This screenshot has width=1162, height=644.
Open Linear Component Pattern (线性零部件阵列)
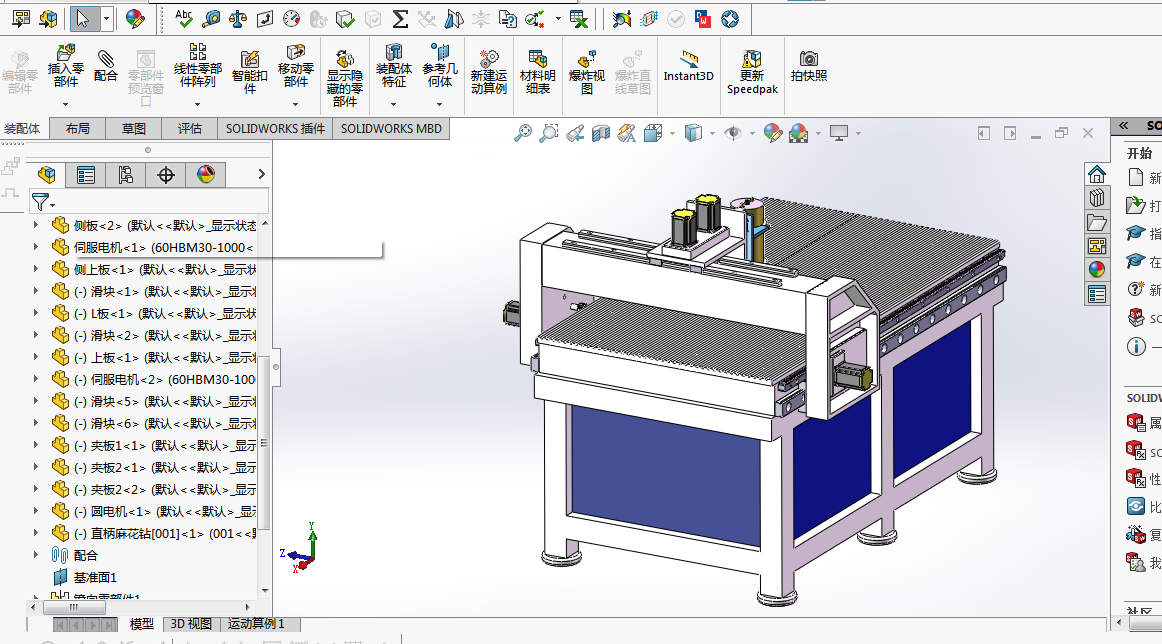click(x=197, y=52)
